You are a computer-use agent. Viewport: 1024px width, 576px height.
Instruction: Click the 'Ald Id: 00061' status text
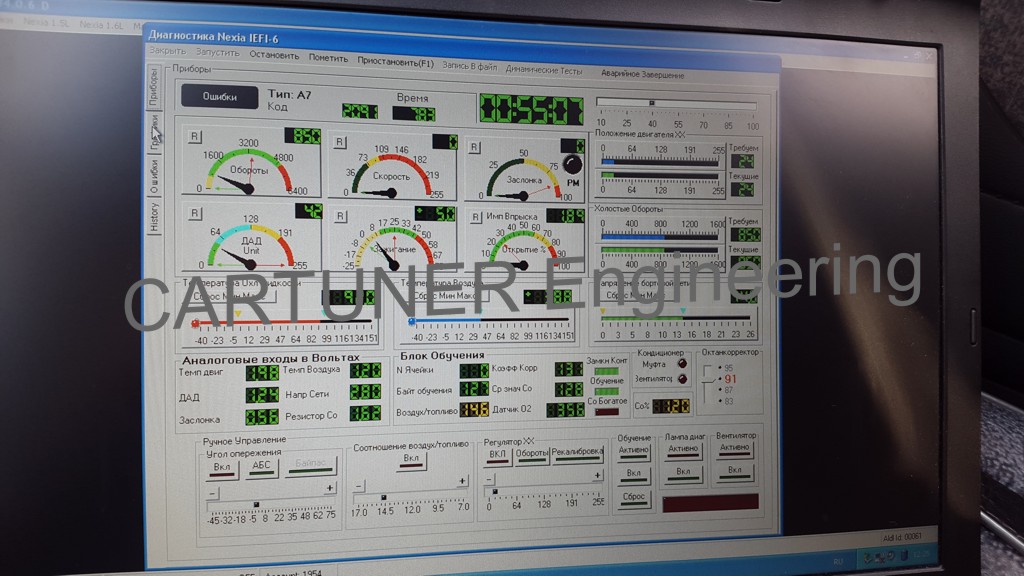click(902, 537)
